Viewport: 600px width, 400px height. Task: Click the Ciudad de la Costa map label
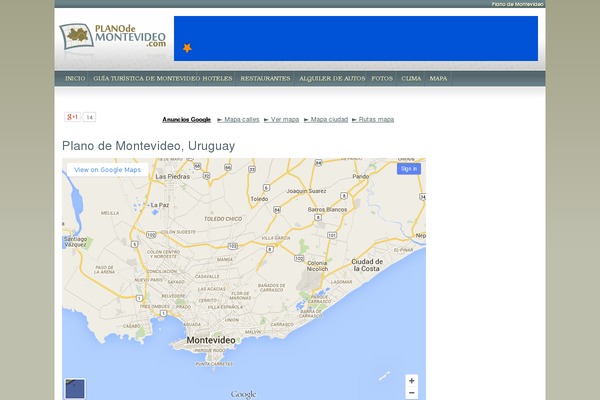point(367,265)
